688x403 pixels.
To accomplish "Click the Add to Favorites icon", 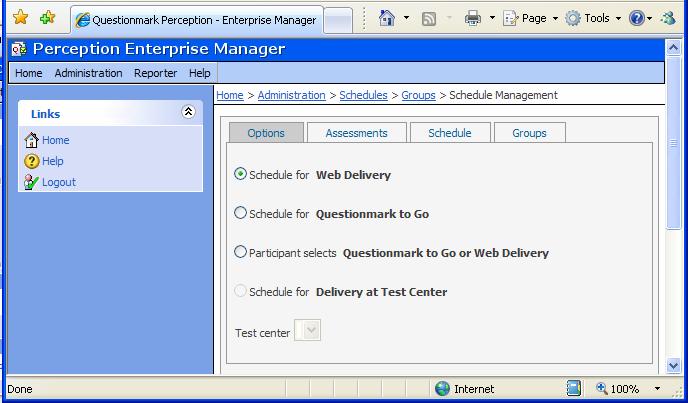I will point(47,18).
